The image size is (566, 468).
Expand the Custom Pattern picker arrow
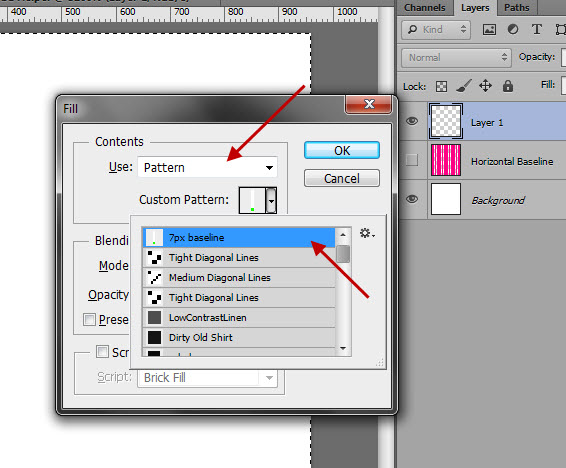271,200
